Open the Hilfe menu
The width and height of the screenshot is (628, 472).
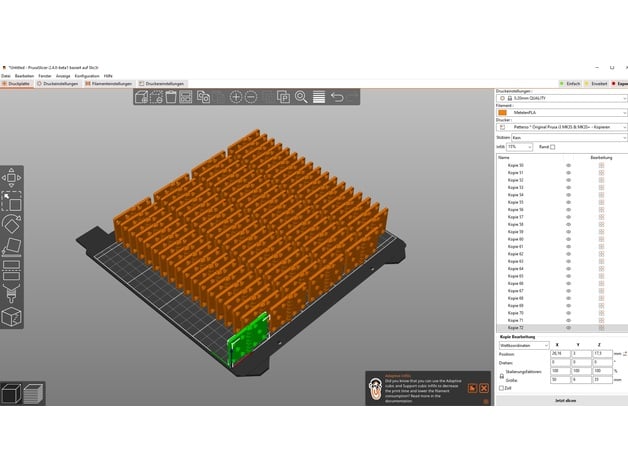(108, 76)
